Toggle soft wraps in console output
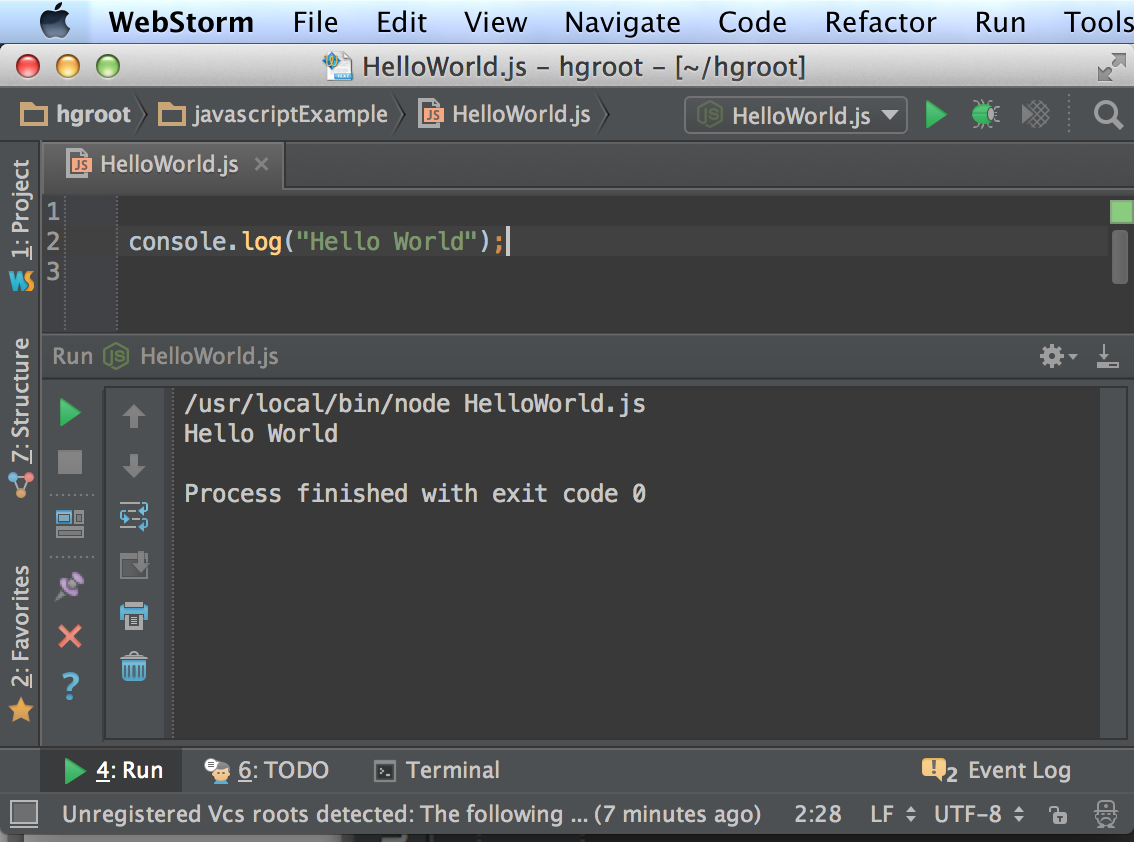 [134, 516]
